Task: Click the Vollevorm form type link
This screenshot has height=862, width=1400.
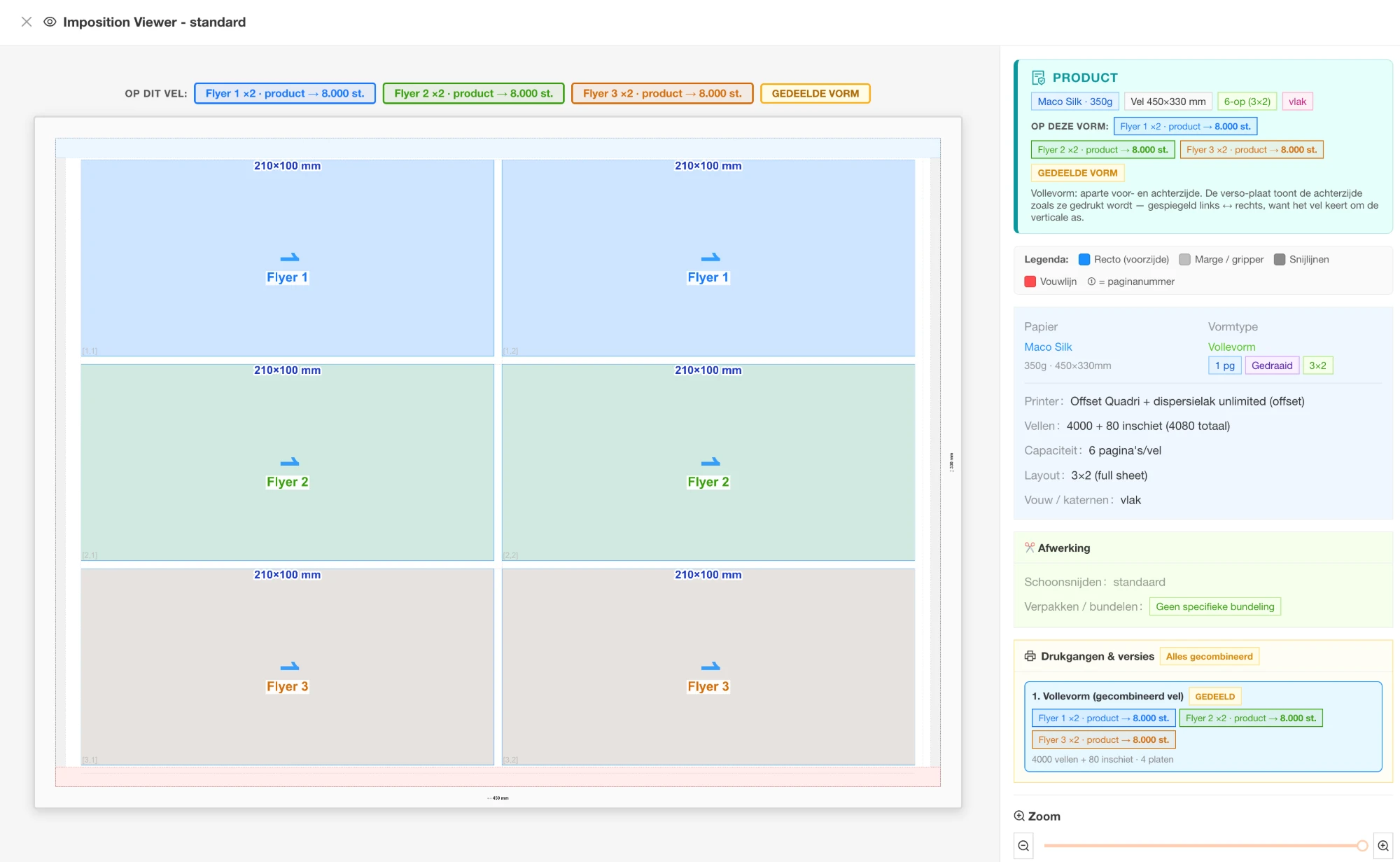Action: [x=1231, y=347]
